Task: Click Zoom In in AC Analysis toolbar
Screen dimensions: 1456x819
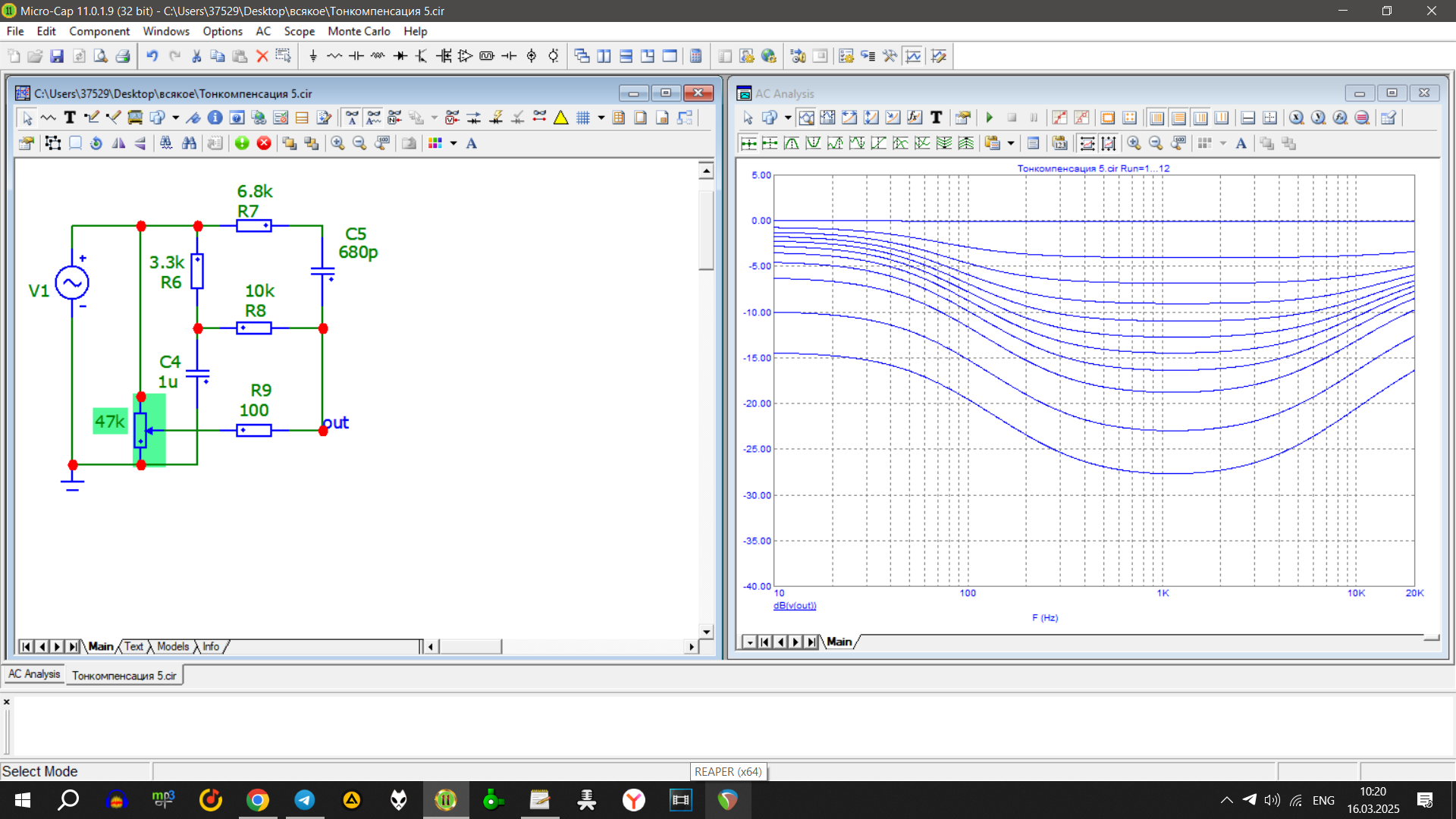Action: pyautogui.click(x=1134, y=143)
